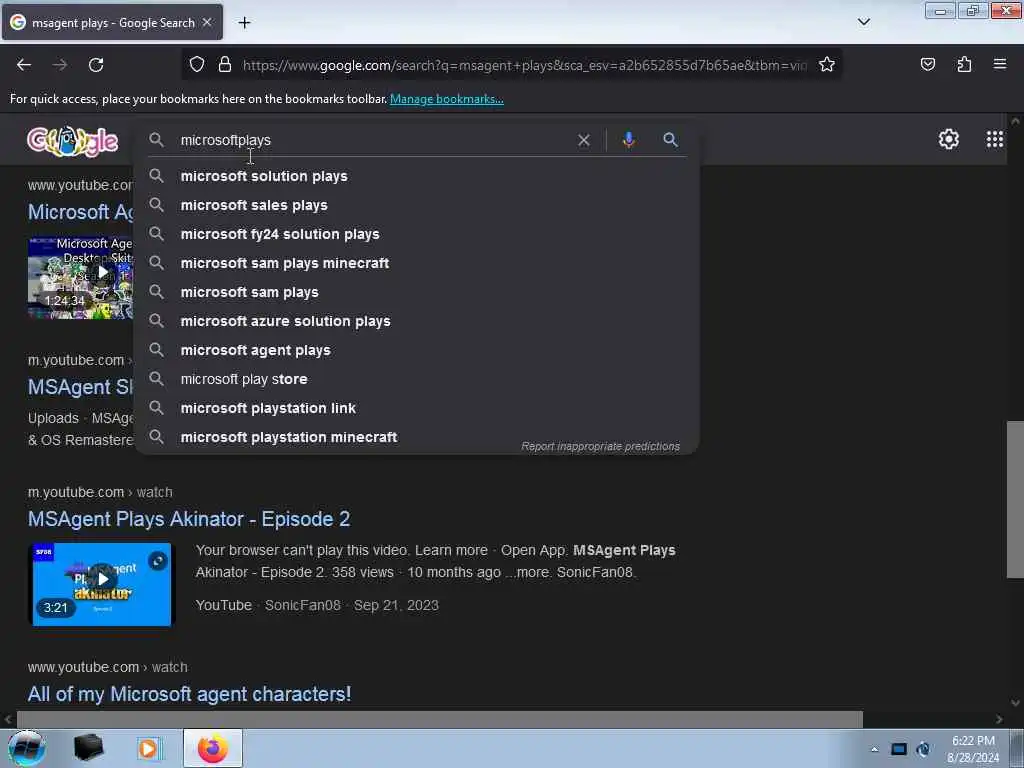Open the All of my Microsoft agent characters result
This screenshot has height=768, width=1024.
(189, 694)
